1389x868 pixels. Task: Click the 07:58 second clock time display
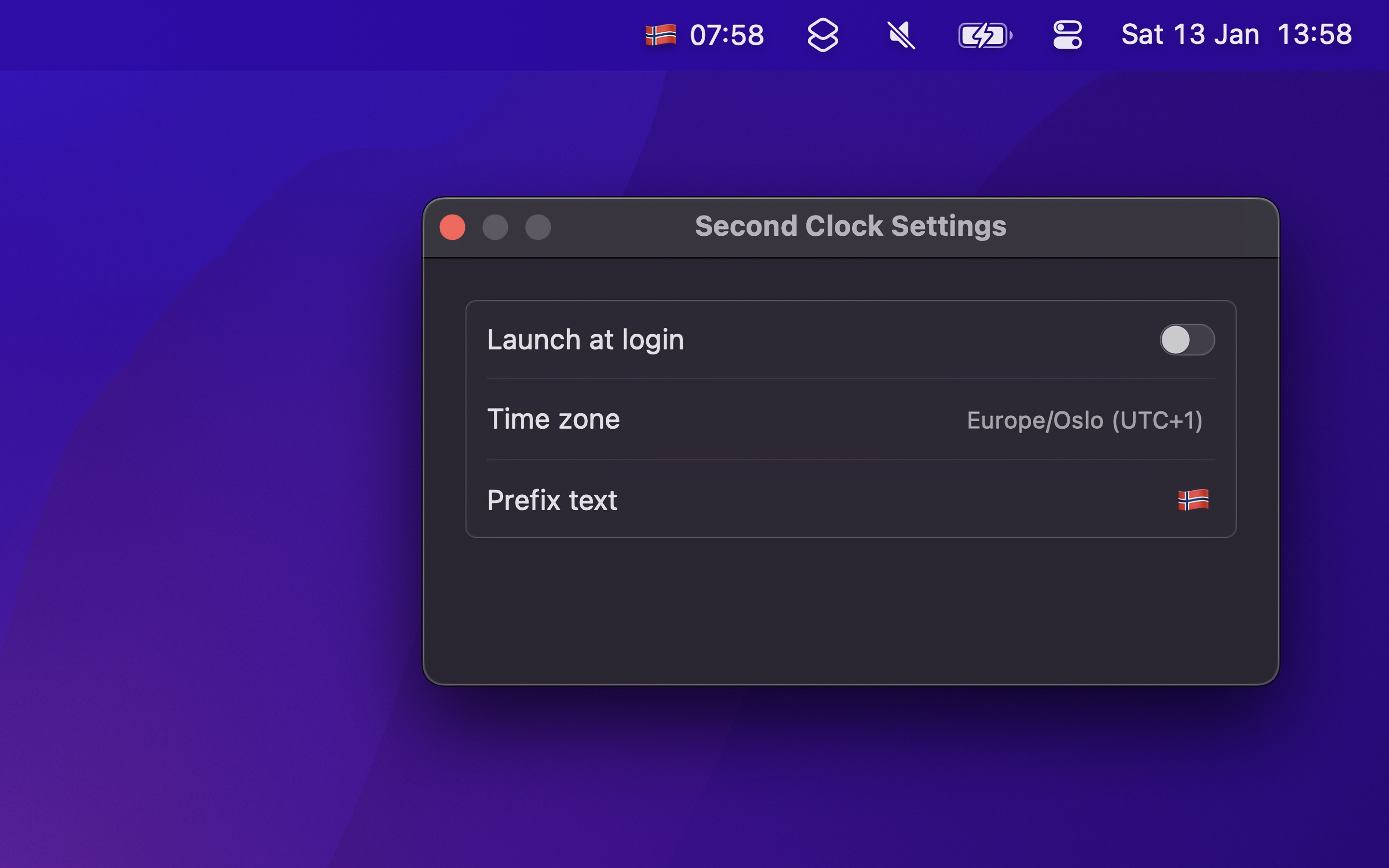(x=726, y=35)
